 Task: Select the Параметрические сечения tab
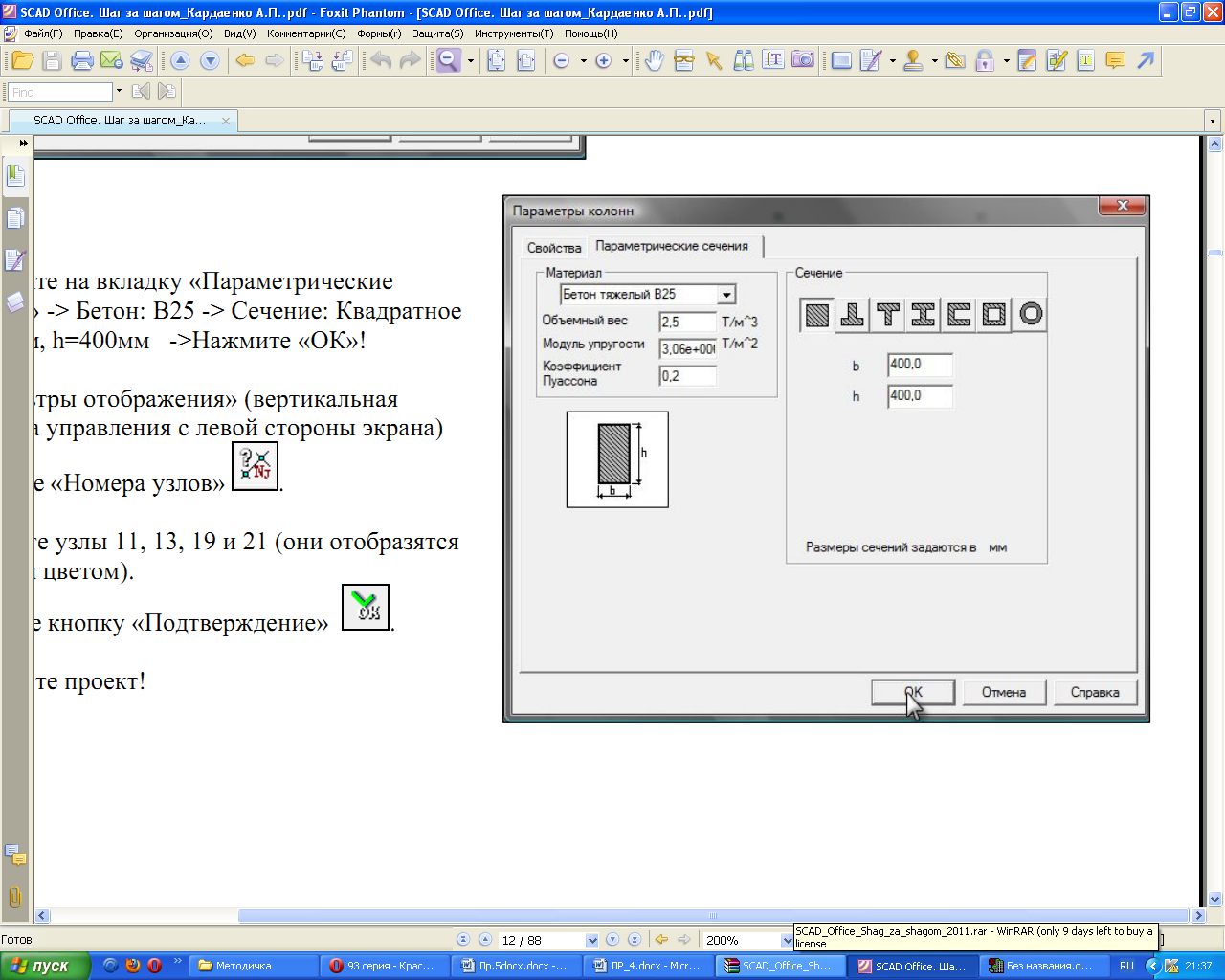pyautogui.click(x=673, y=246)
